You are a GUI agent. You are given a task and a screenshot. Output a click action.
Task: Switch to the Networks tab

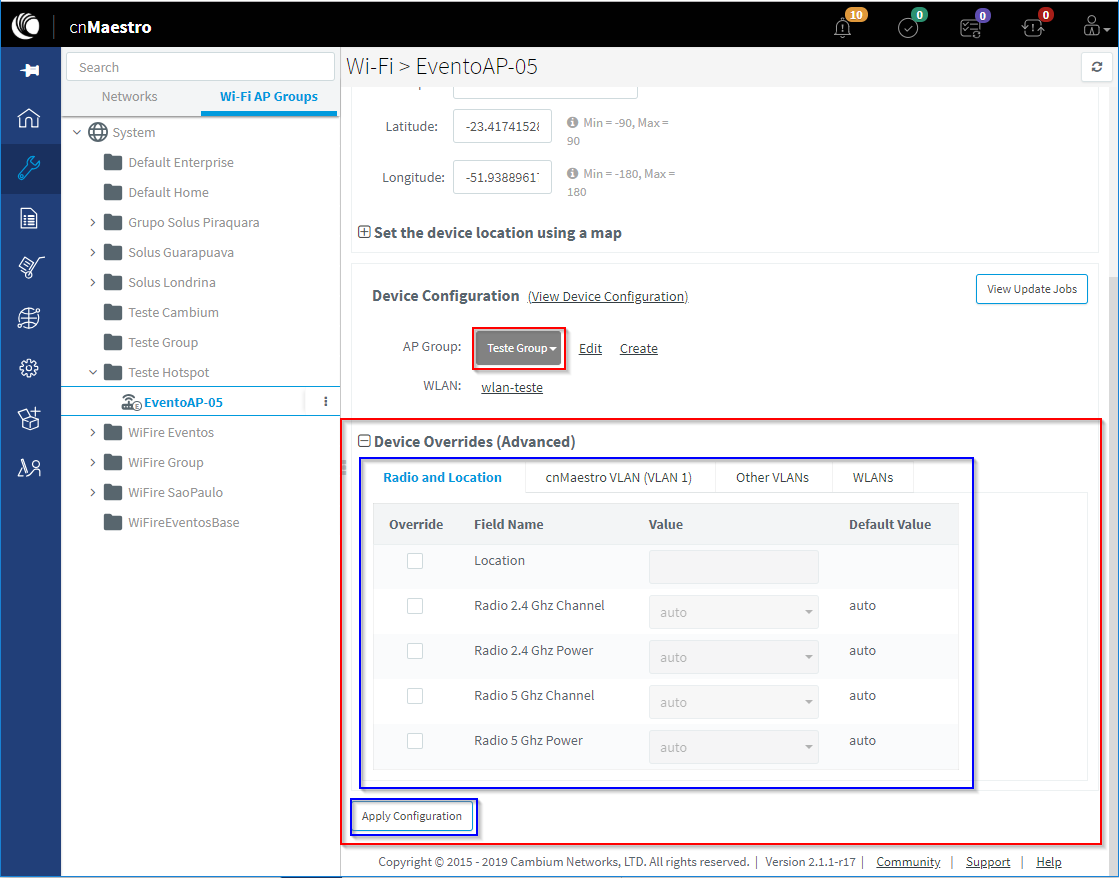tap(129, 96)
